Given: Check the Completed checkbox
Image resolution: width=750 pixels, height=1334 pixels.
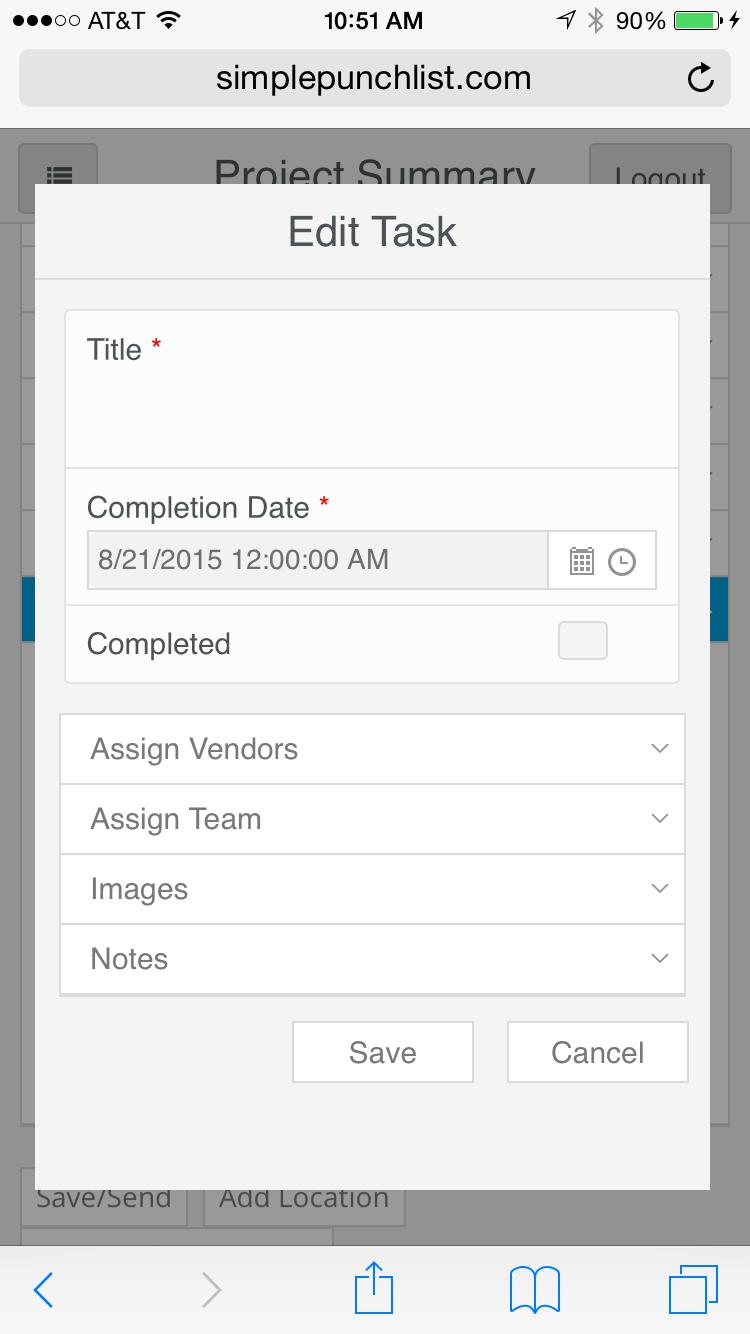Looking at the screenshot, I should click(x=582, y=640).
